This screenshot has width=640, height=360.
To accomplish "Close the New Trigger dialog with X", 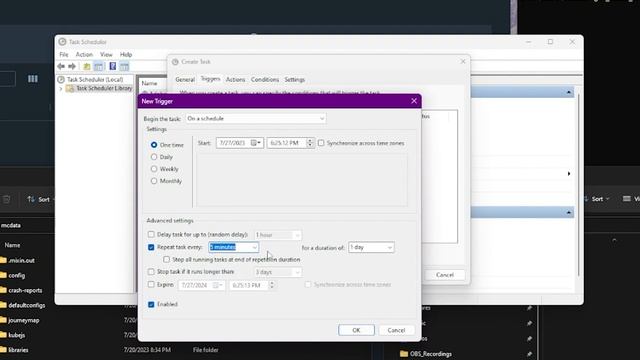I will click(414, 101).
